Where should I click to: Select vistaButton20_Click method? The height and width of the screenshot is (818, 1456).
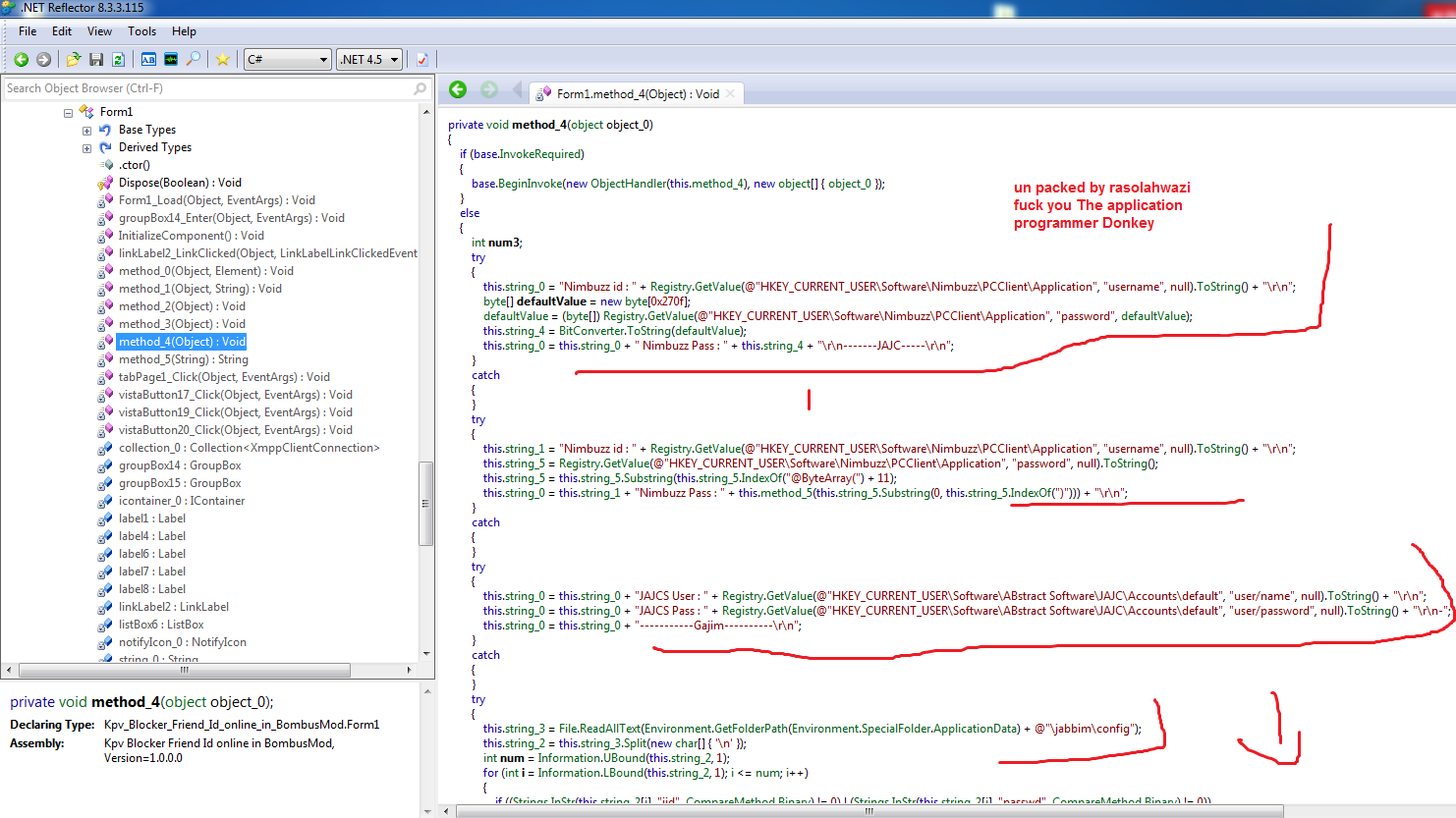236,430
